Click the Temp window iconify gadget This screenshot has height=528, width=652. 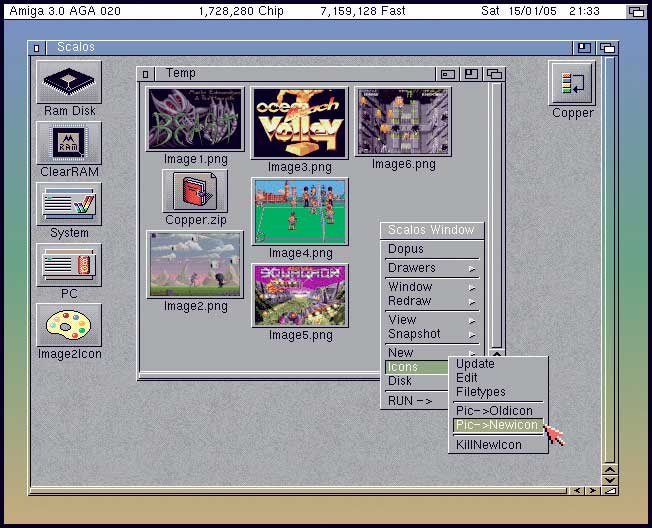point(448,74)
